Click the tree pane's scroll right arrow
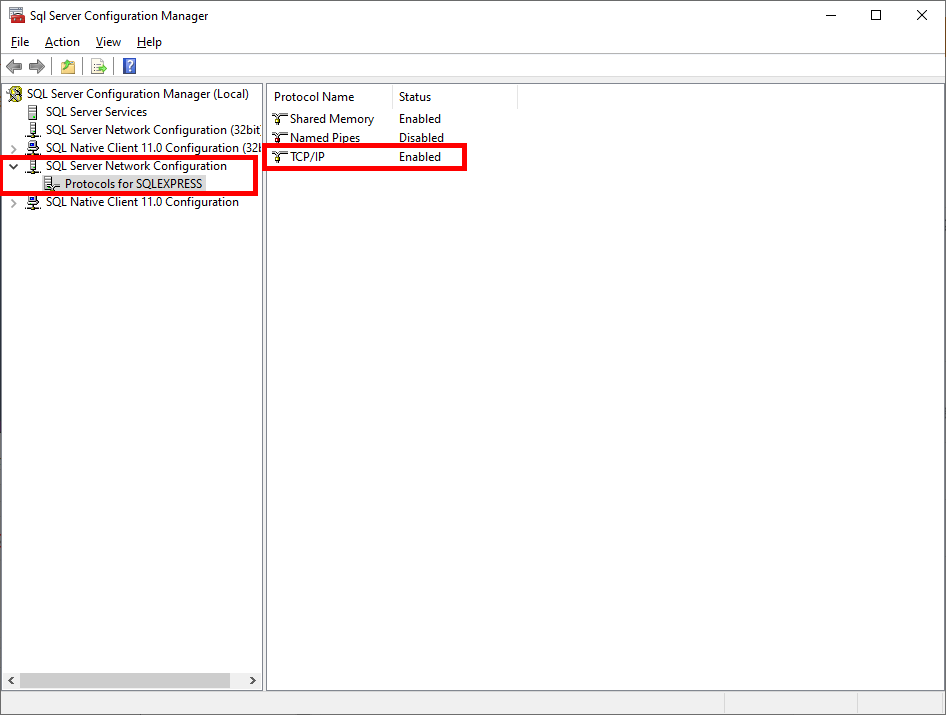946x715 pixels. click(x=253, y=681)
